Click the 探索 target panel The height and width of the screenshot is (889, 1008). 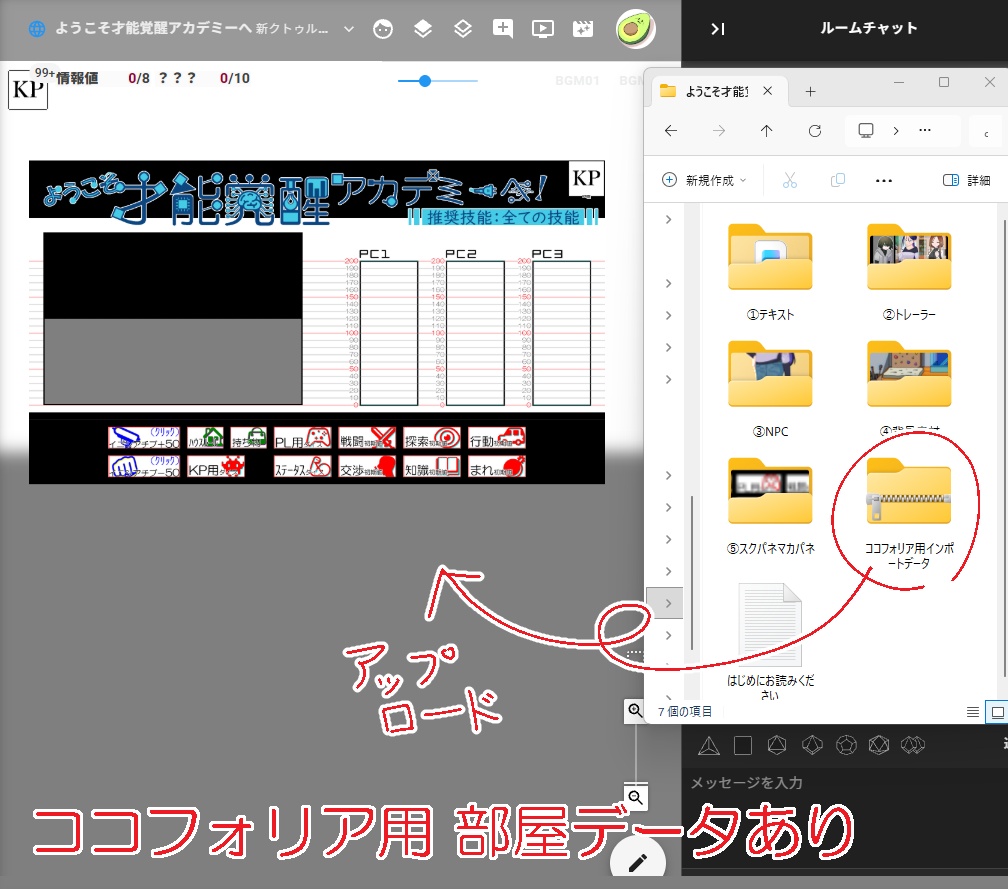point(432,438)
